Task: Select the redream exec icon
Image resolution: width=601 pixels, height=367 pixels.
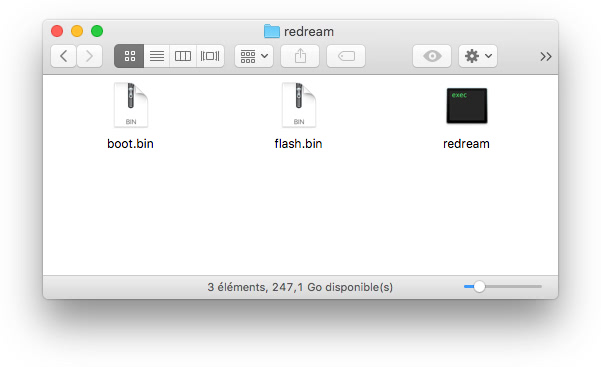Action: 466,106
